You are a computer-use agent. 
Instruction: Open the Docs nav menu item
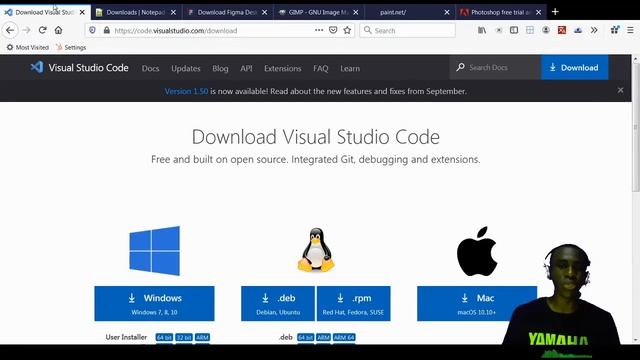click(x=151, y=69)
